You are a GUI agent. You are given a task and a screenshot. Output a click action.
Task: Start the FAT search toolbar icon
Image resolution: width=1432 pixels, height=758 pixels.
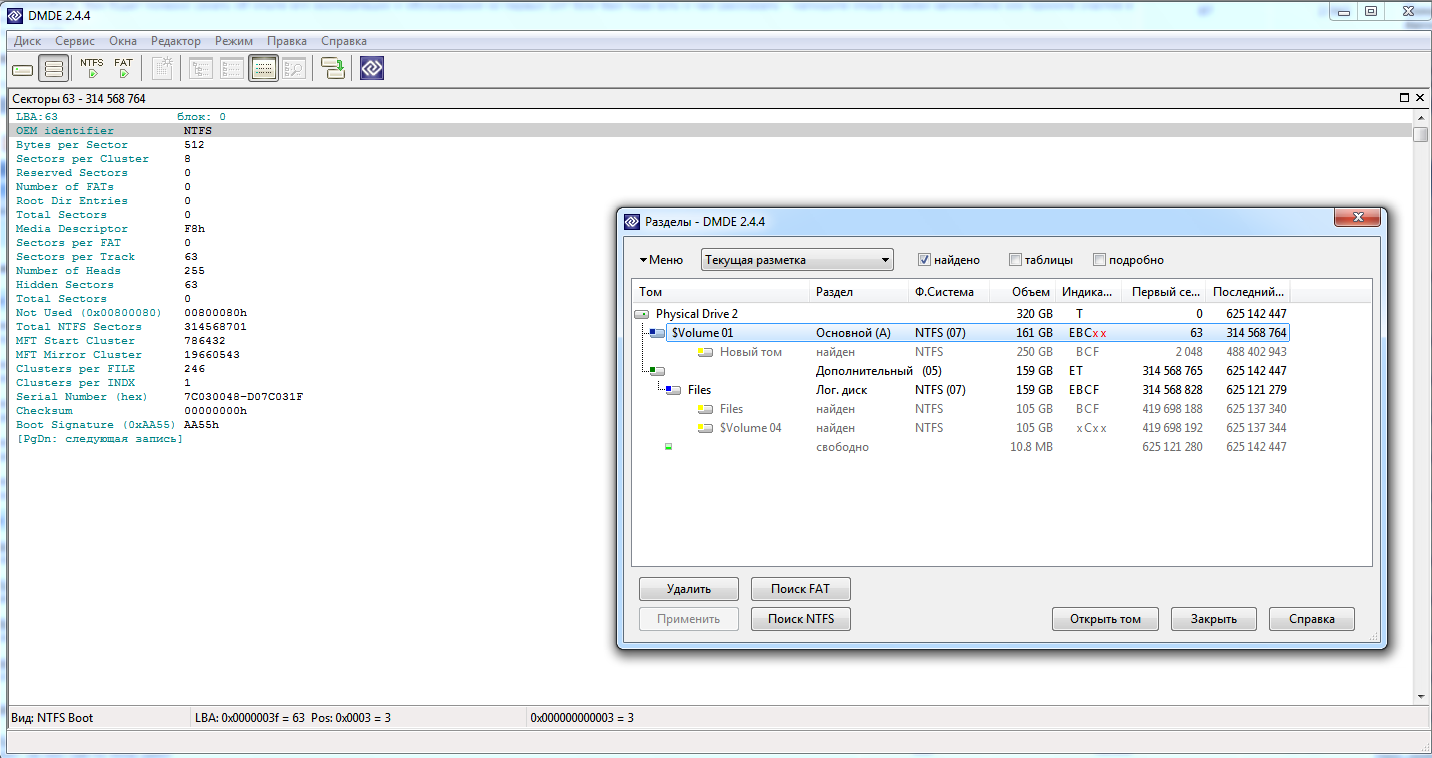click(123, 68)
